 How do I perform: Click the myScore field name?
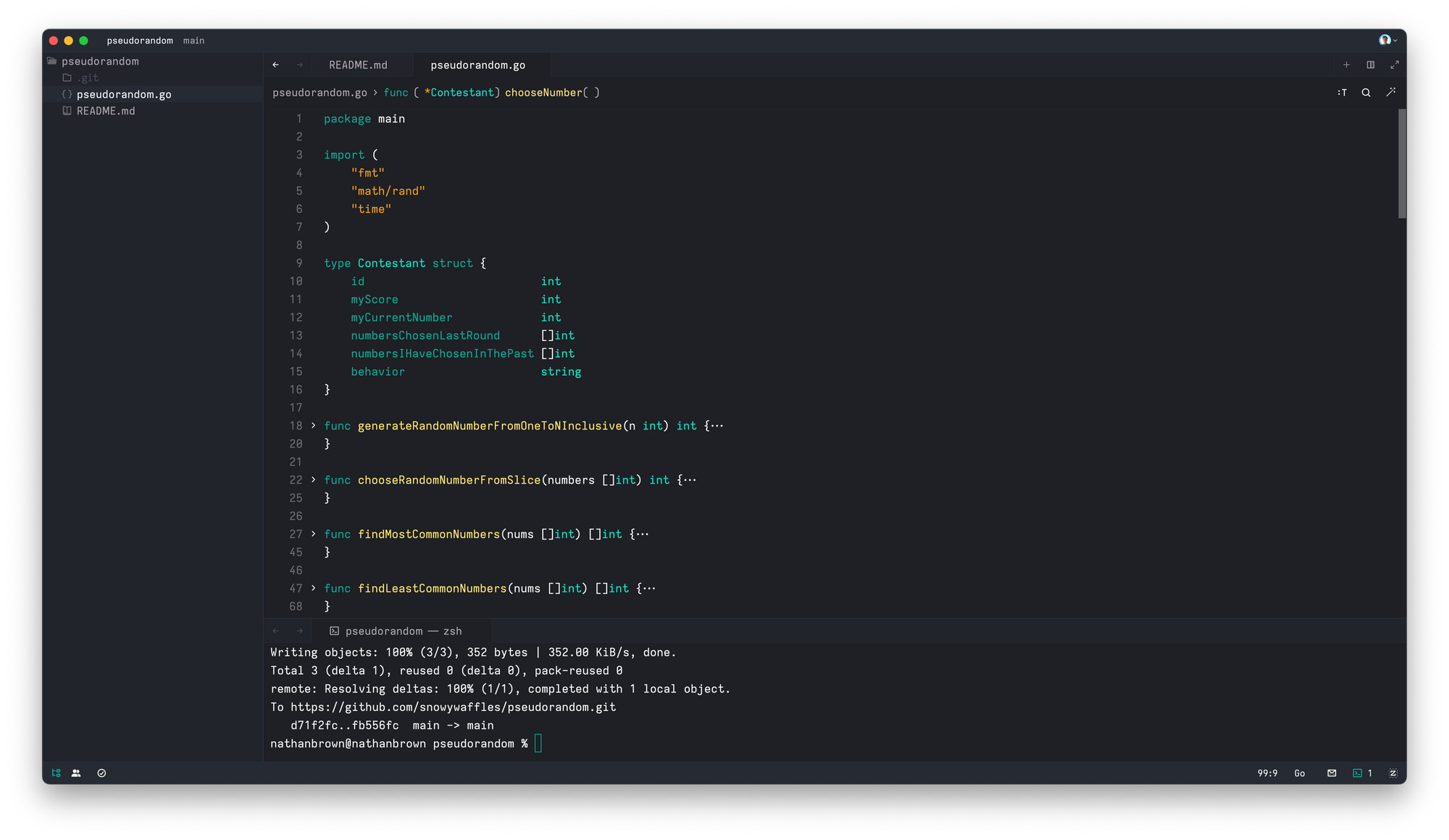pyautogui.click(x=375, y=300)
